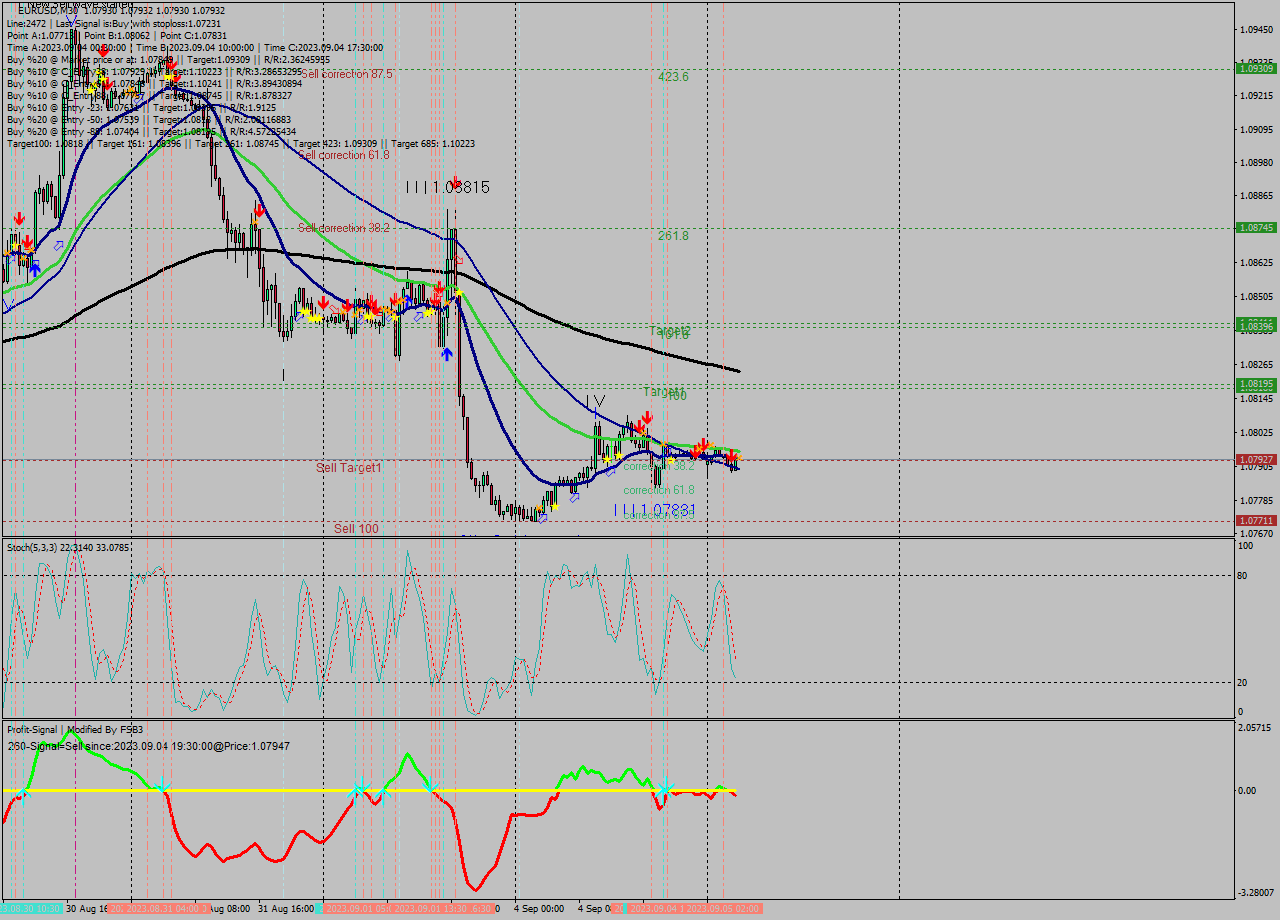This screenshot has width=1280, height=920.
Task: Click 1.08625 on the price scale
Action: tap(1257, 262)
